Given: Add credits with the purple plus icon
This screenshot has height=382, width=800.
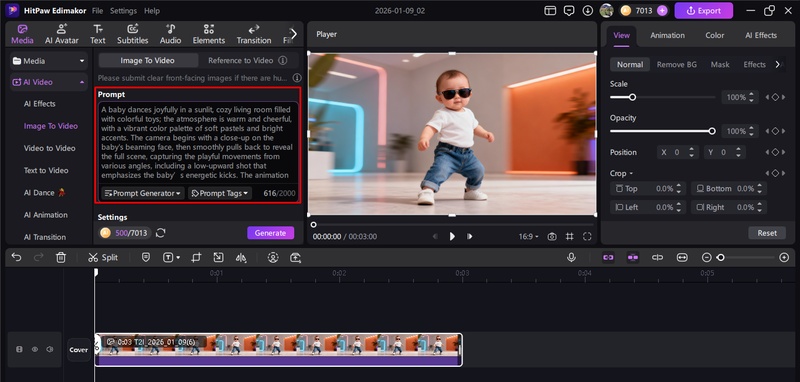Looking at the screenshot, I should (662, 11).
